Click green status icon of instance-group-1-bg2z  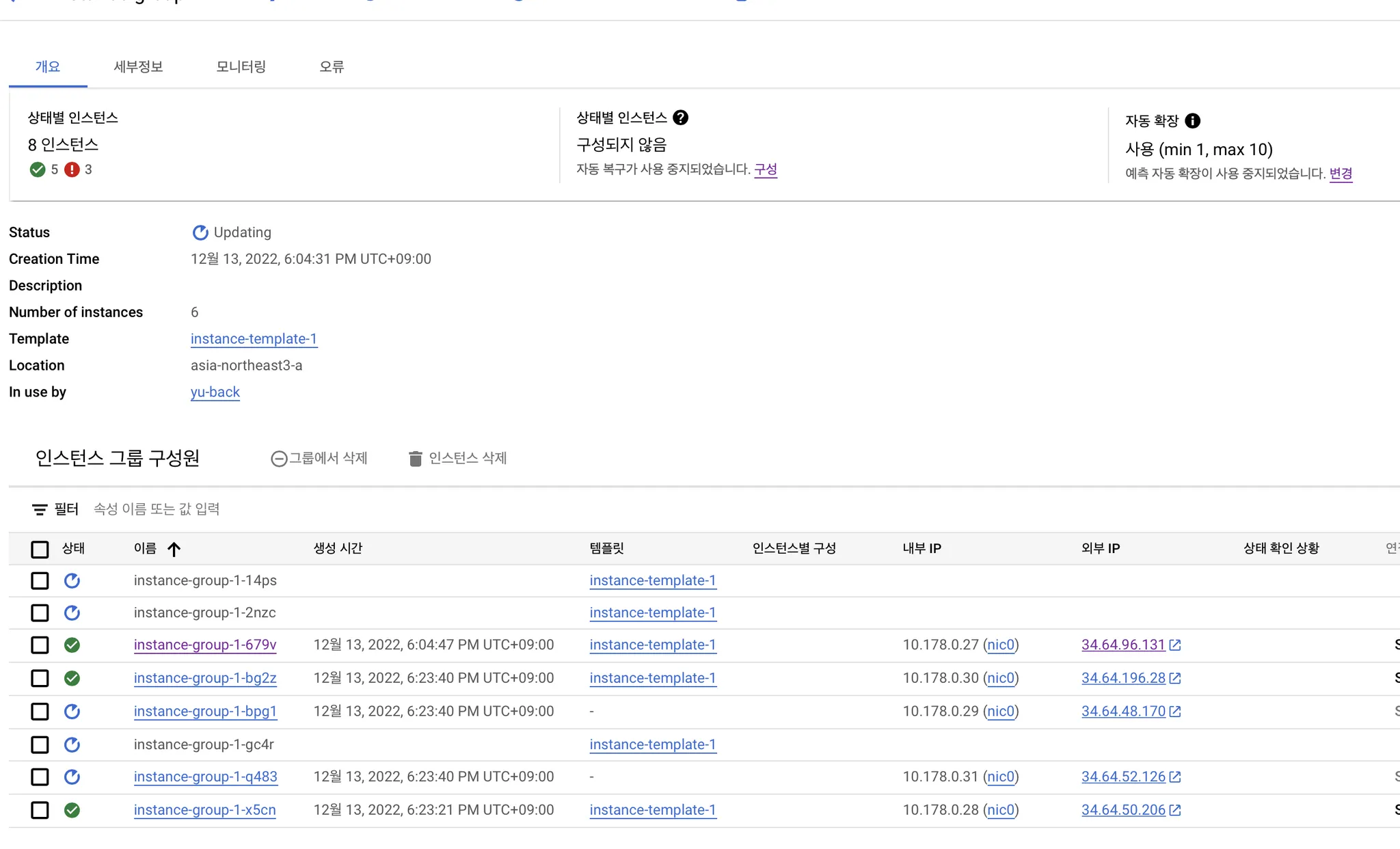point(72,678)
